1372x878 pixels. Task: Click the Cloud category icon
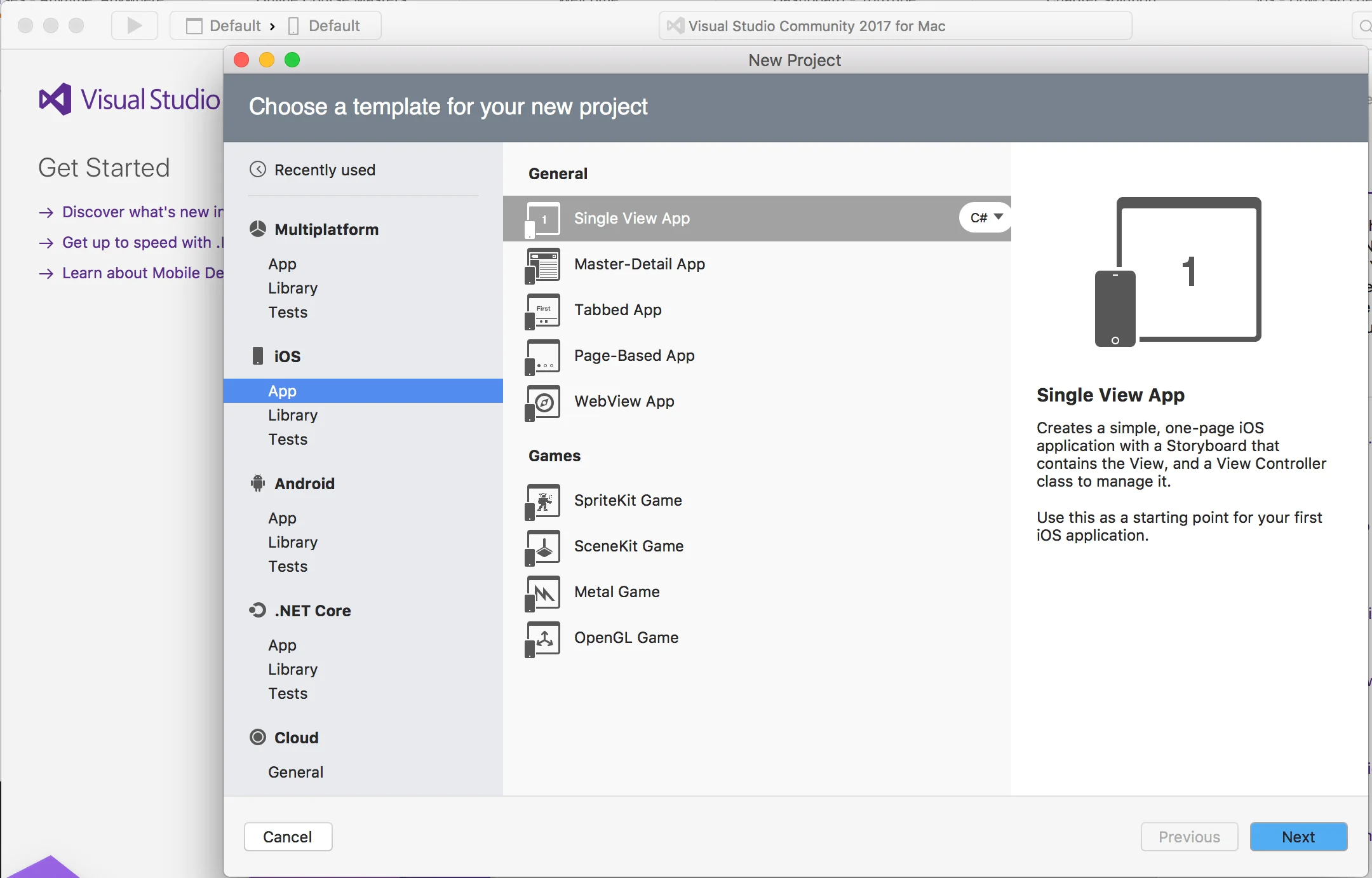pyautogui.click(x=258, y=737)
